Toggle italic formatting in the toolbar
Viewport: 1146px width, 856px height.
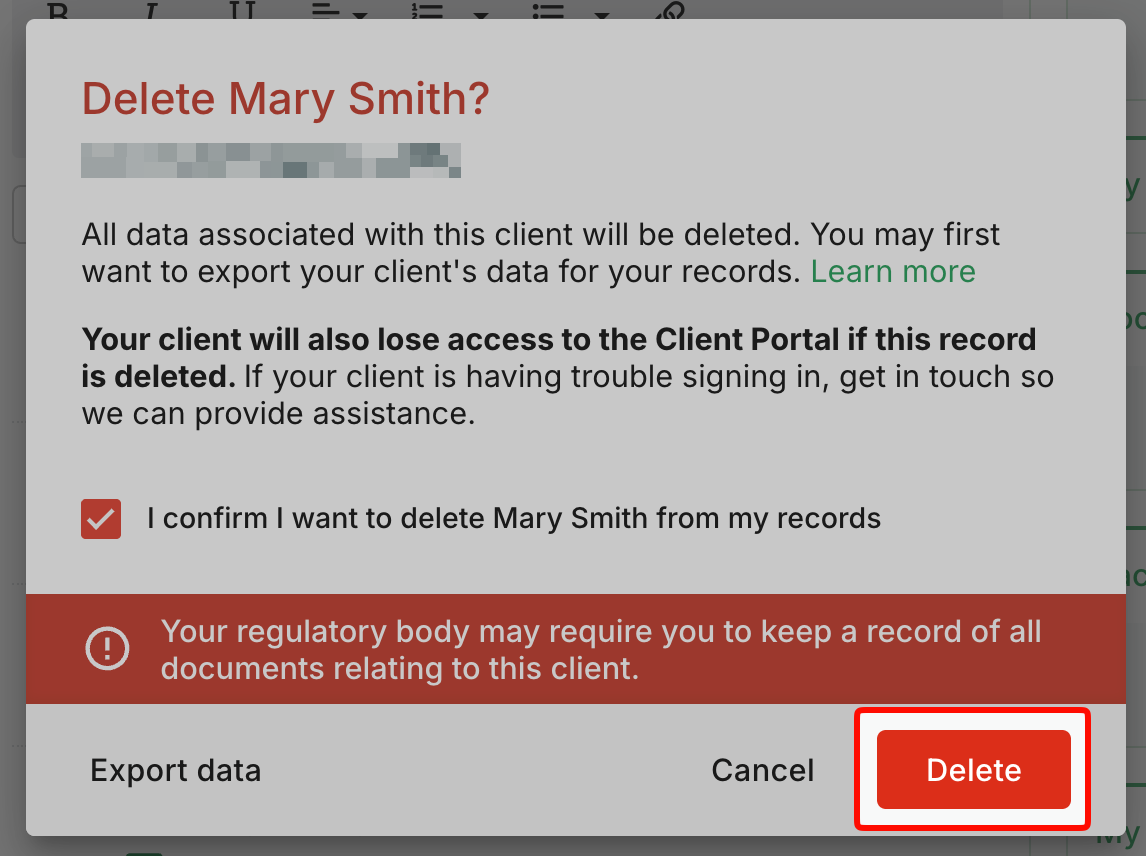tap(151, 10)
